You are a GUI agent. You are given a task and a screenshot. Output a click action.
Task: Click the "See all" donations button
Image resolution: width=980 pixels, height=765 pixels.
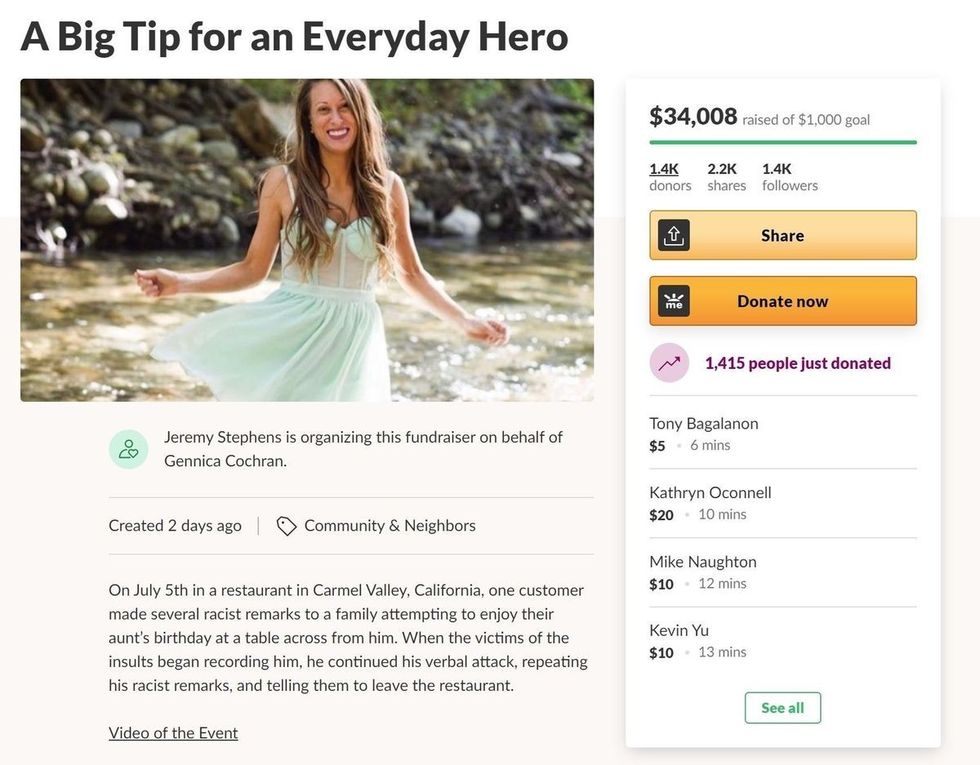tap(783, 707)
